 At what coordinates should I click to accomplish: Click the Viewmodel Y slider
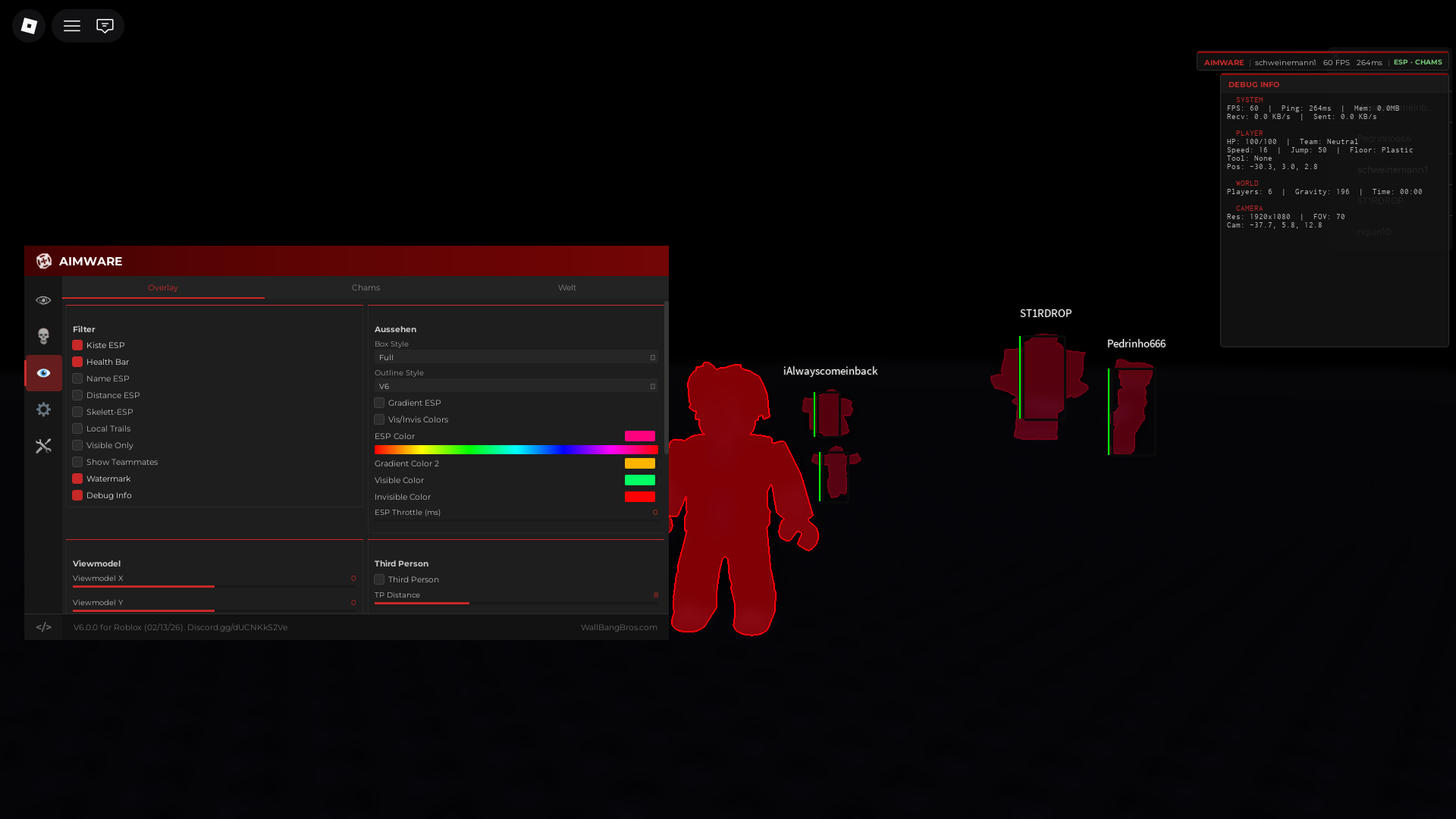tap(215, 610)
